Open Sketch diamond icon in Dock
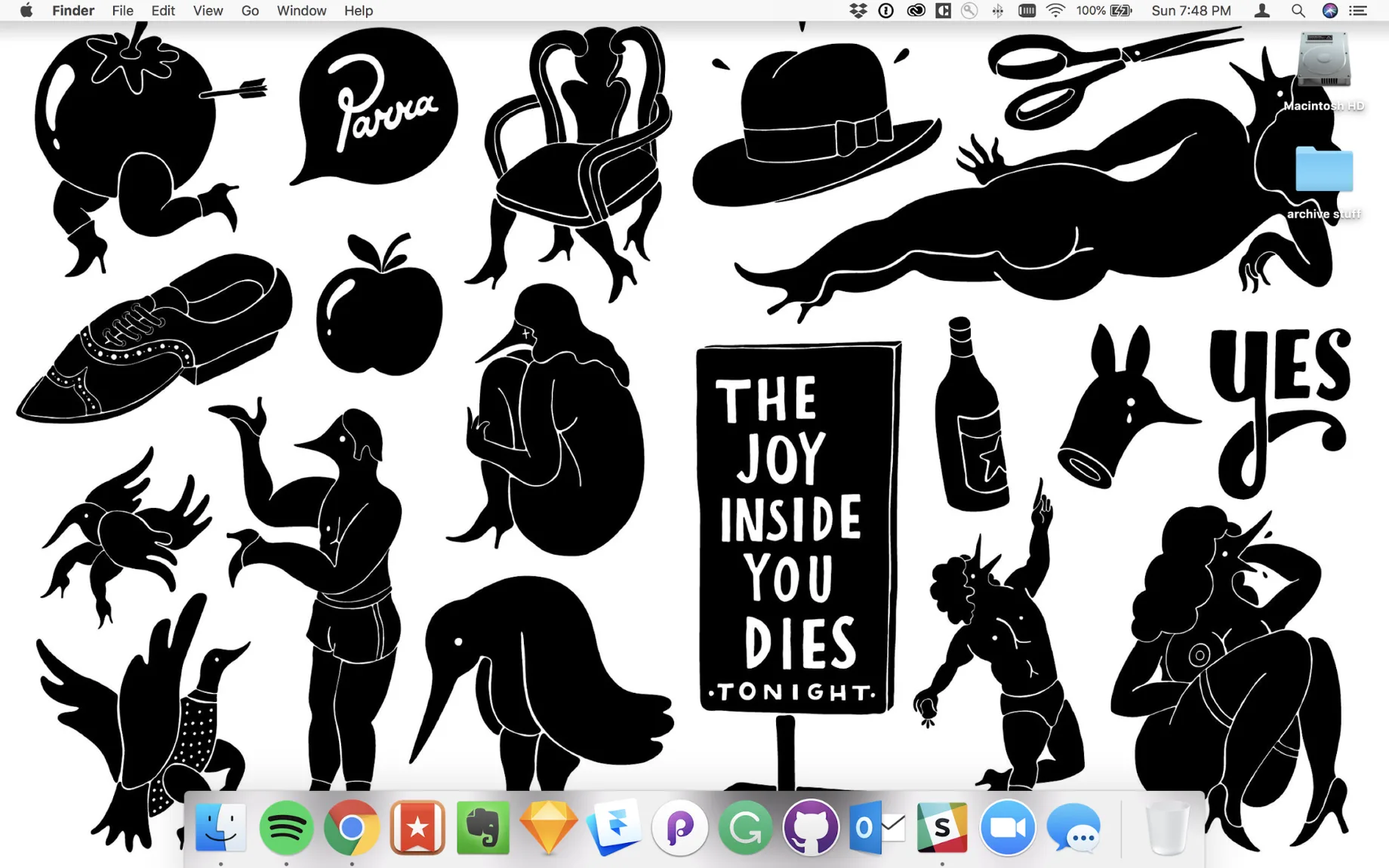Image resolution: width=1389 pixels, height=868 pixels. (549, 828)
